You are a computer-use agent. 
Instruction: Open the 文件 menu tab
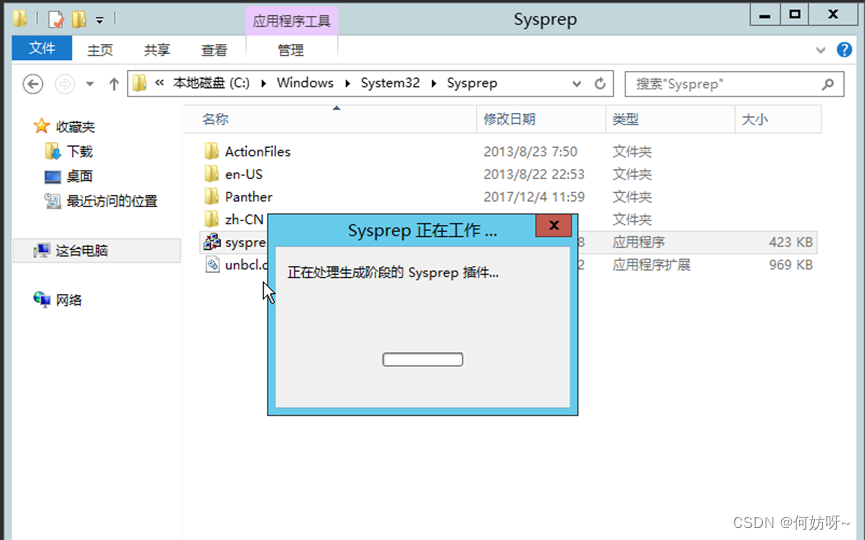pyautogui.click(x=42, y=49)
